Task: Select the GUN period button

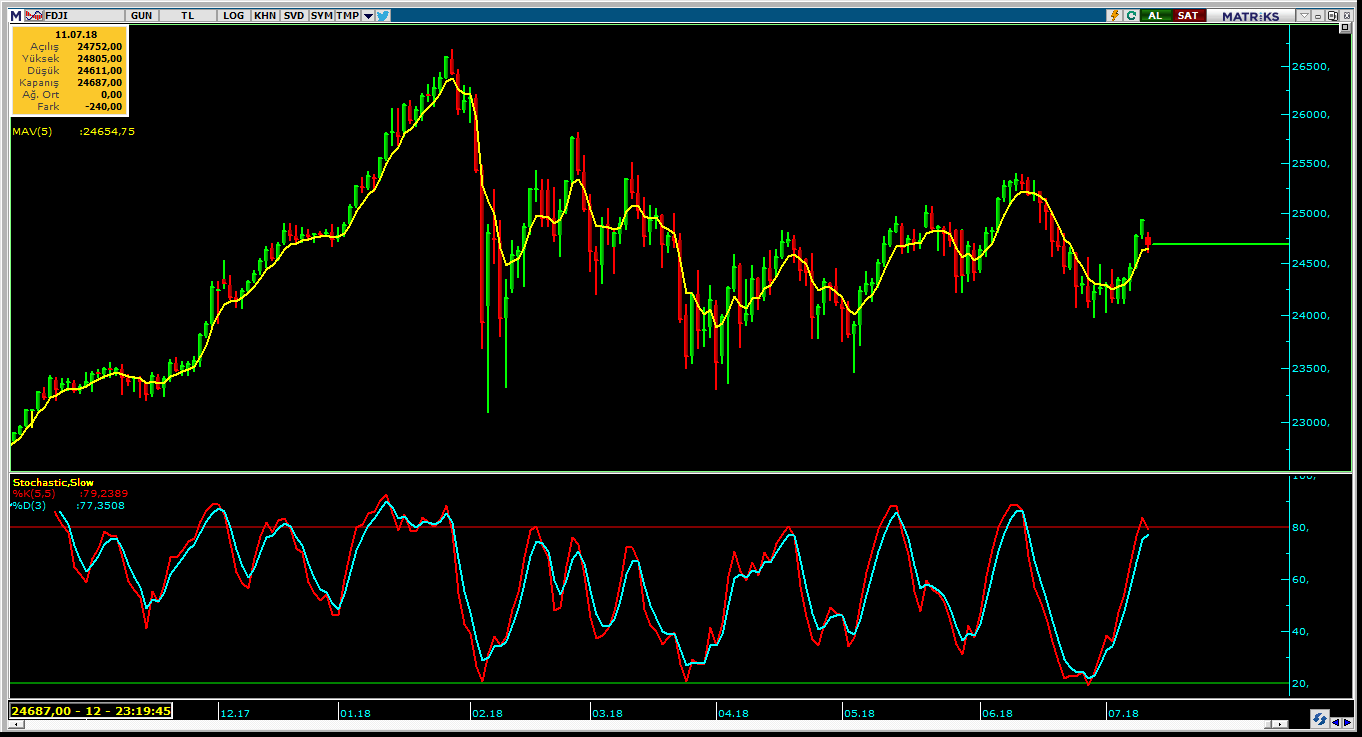Action: pos(142,15)
